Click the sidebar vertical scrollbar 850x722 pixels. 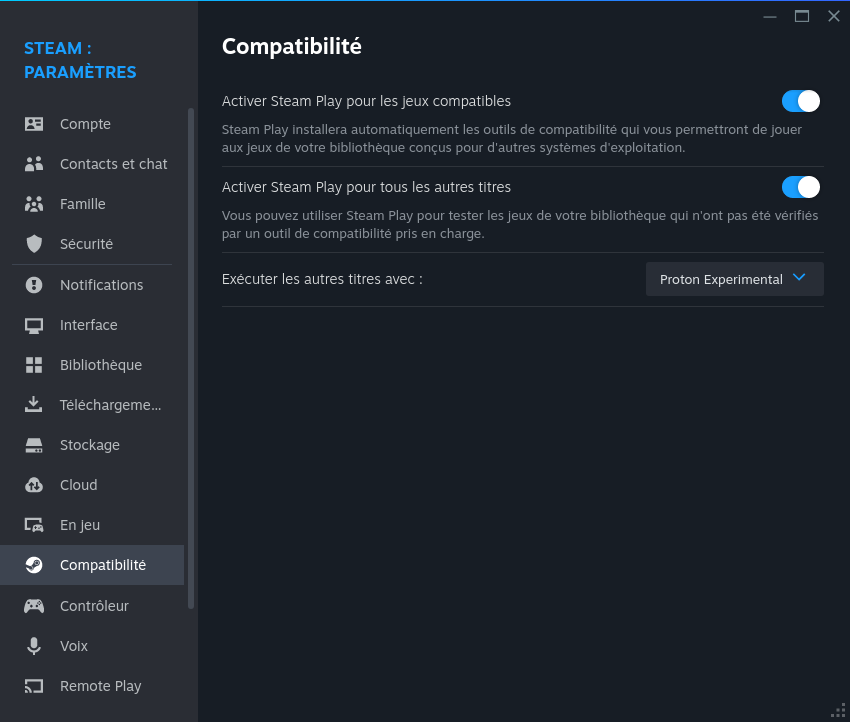click(x=191, y=358)
